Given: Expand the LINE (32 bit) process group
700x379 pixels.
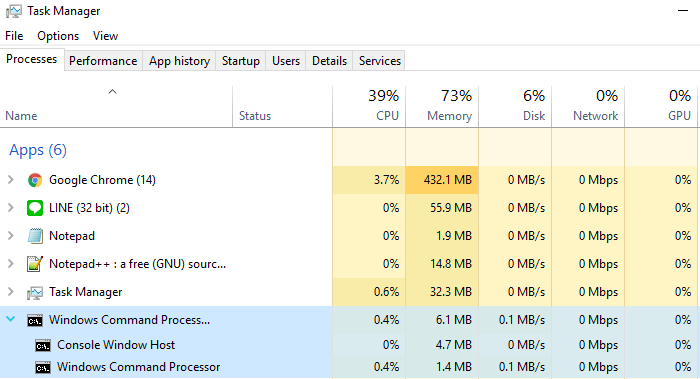Looking at the screenshot, I should click(11, 208).
